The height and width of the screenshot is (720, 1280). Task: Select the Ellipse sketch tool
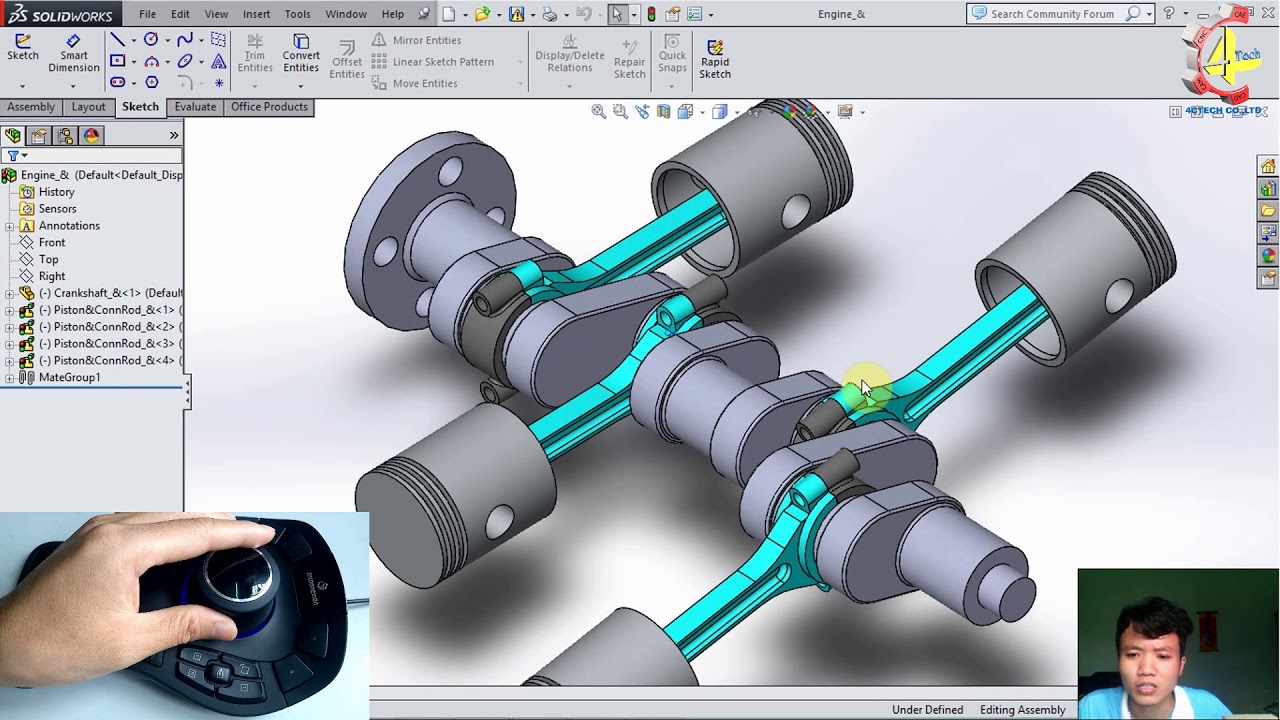[x=185, y=61]
